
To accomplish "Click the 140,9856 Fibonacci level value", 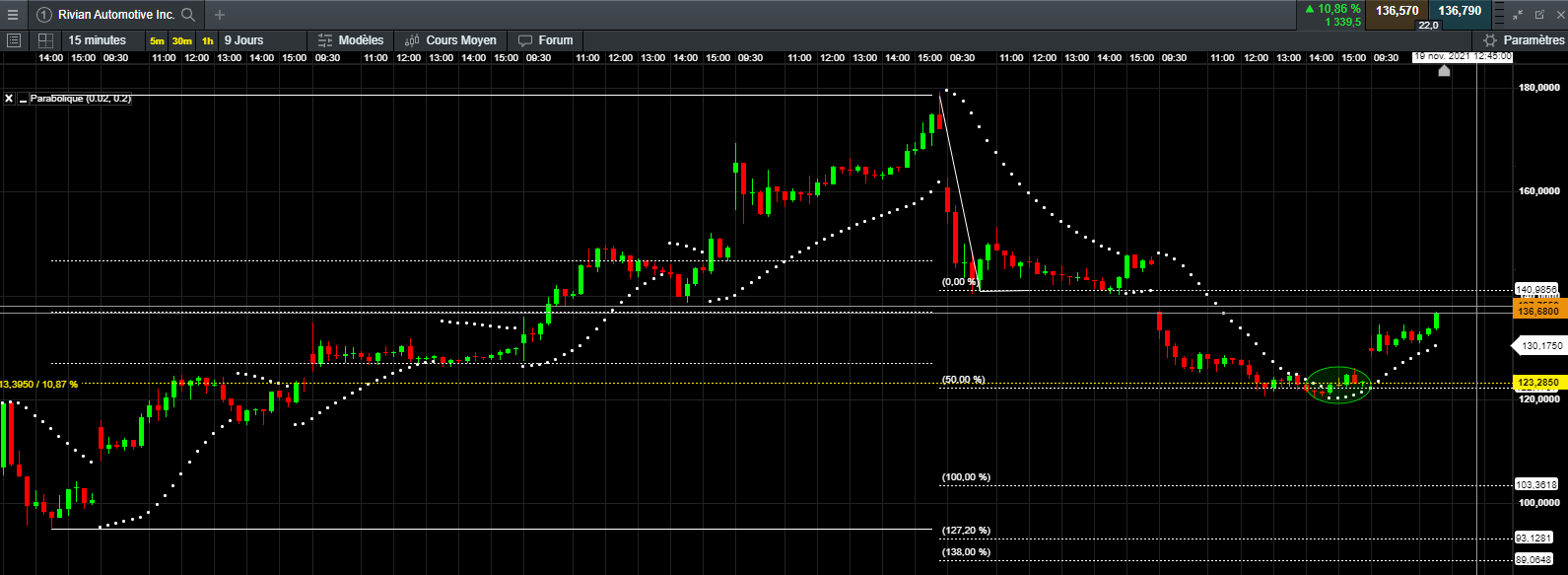I will point(1536,289).
